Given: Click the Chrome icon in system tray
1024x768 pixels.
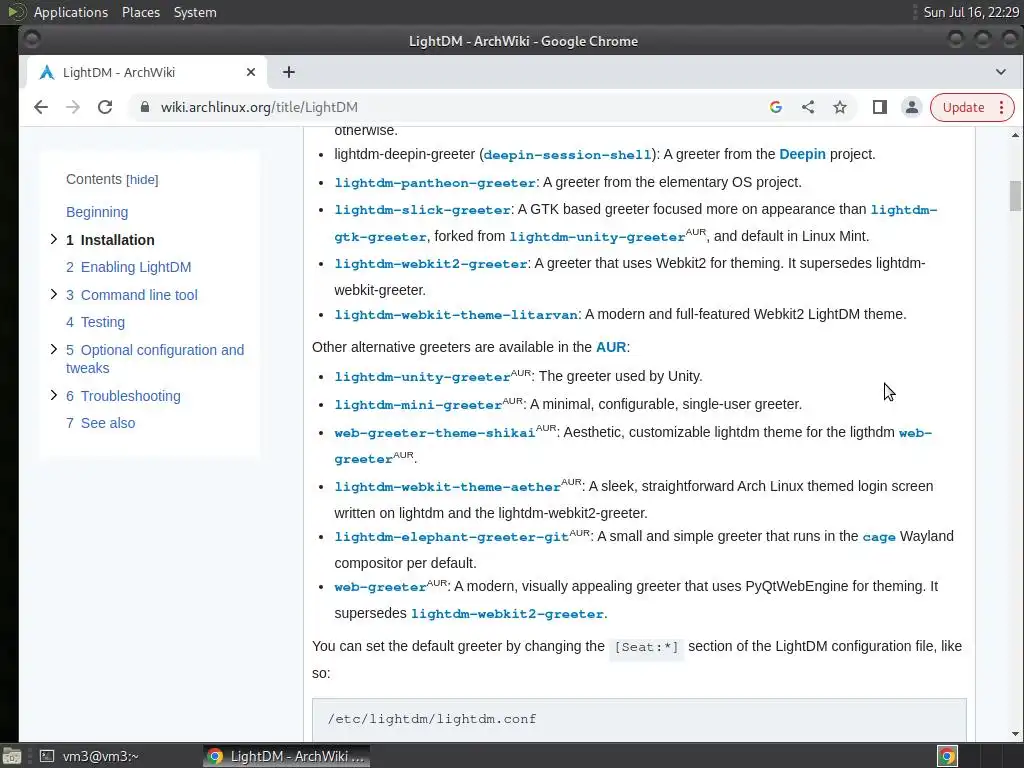Looking at the screenshot, I should pos(947,756).
